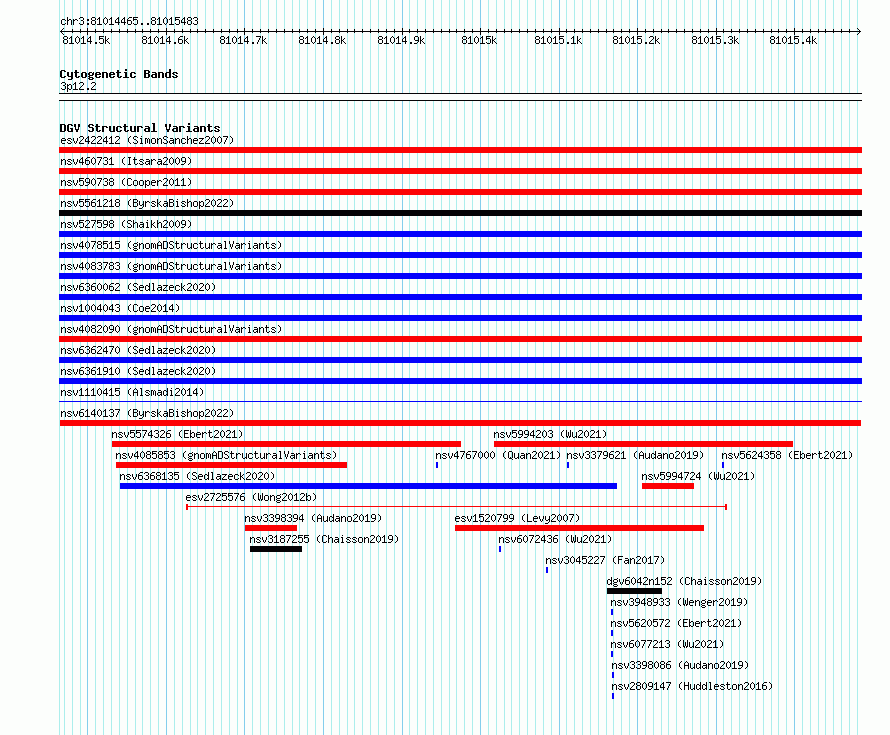Screen dimensions: 890x735
Task: Select the red esv1520799 variant bar
Action: [580, 528]
